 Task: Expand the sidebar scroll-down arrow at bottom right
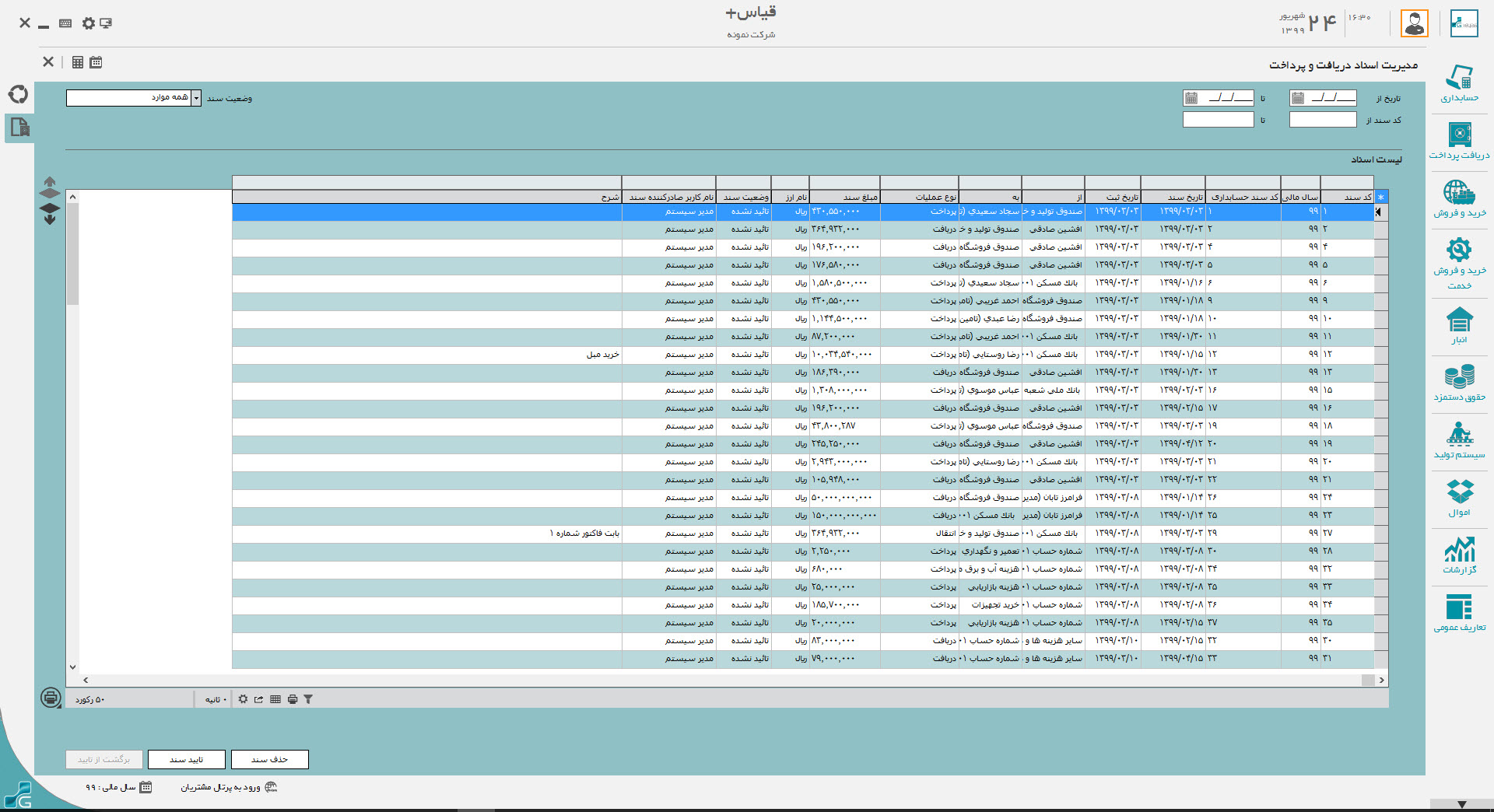[1462, 804]
